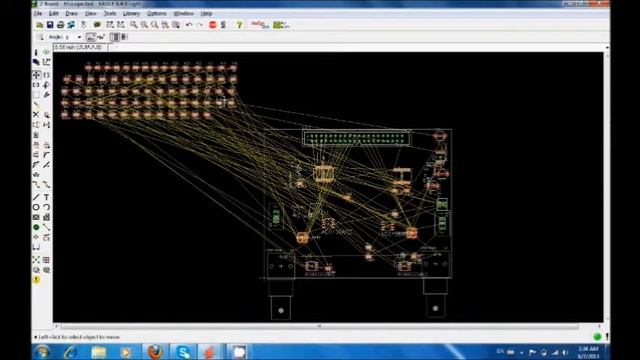Image resolution: width=640 pixels, height=360 pixels.
Task: Open the Window menu
Action: 184,13
